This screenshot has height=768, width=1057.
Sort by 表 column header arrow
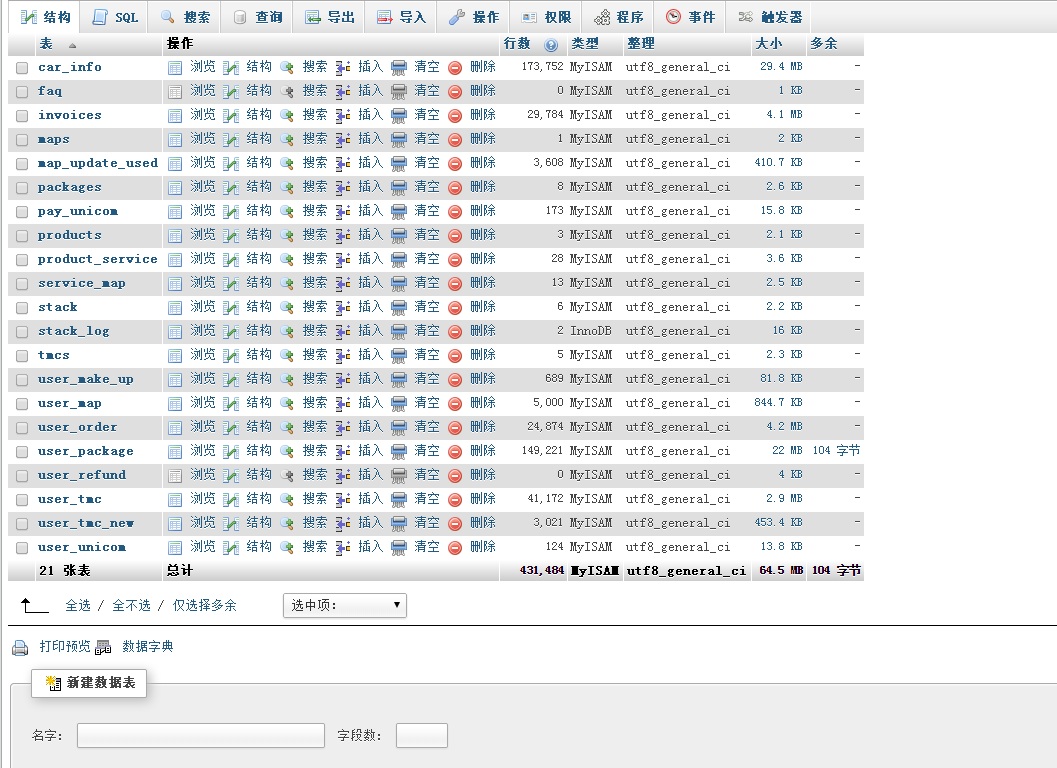pos(72,46)
